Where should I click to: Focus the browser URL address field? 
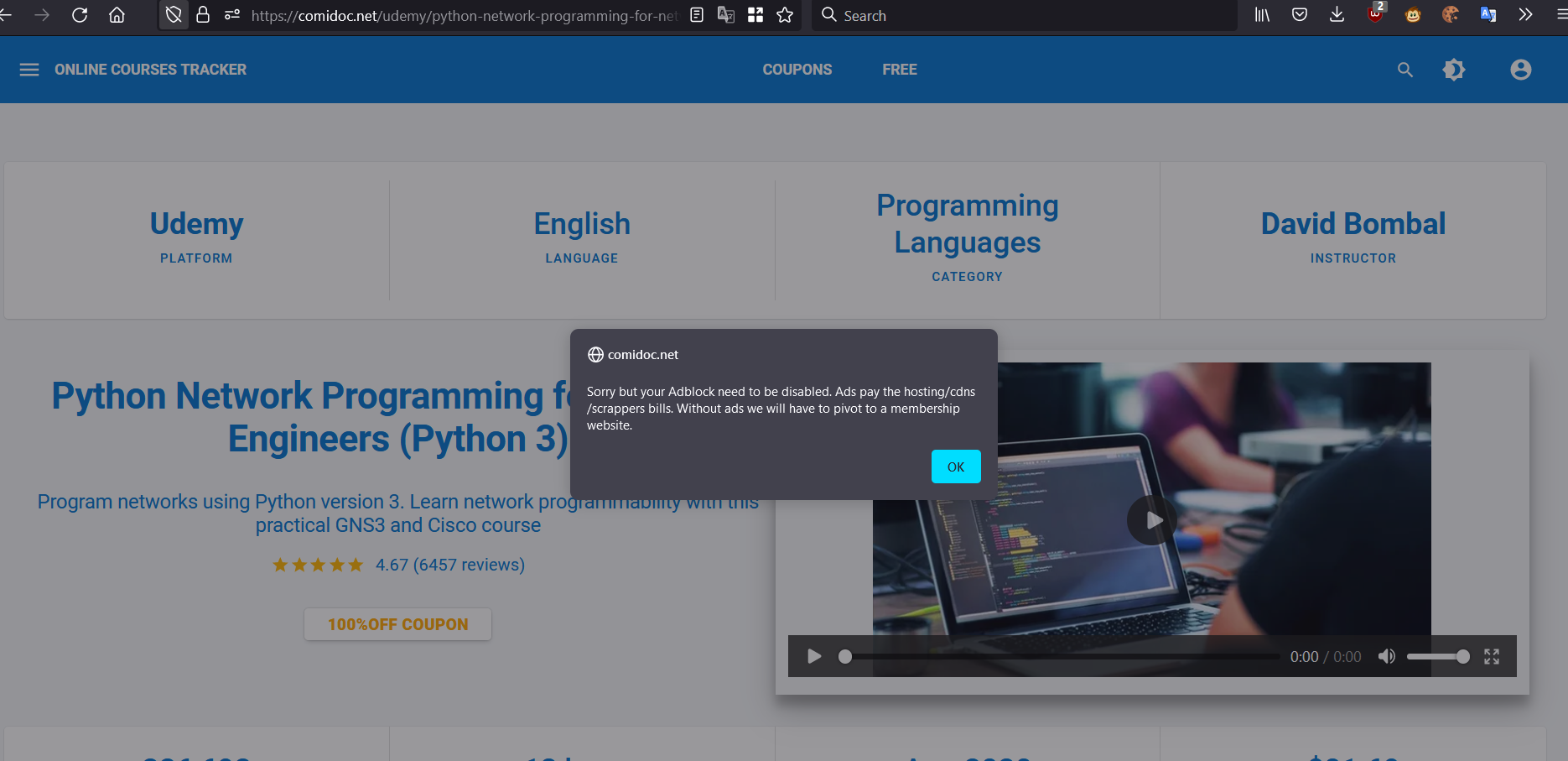(x=465, y=15)
